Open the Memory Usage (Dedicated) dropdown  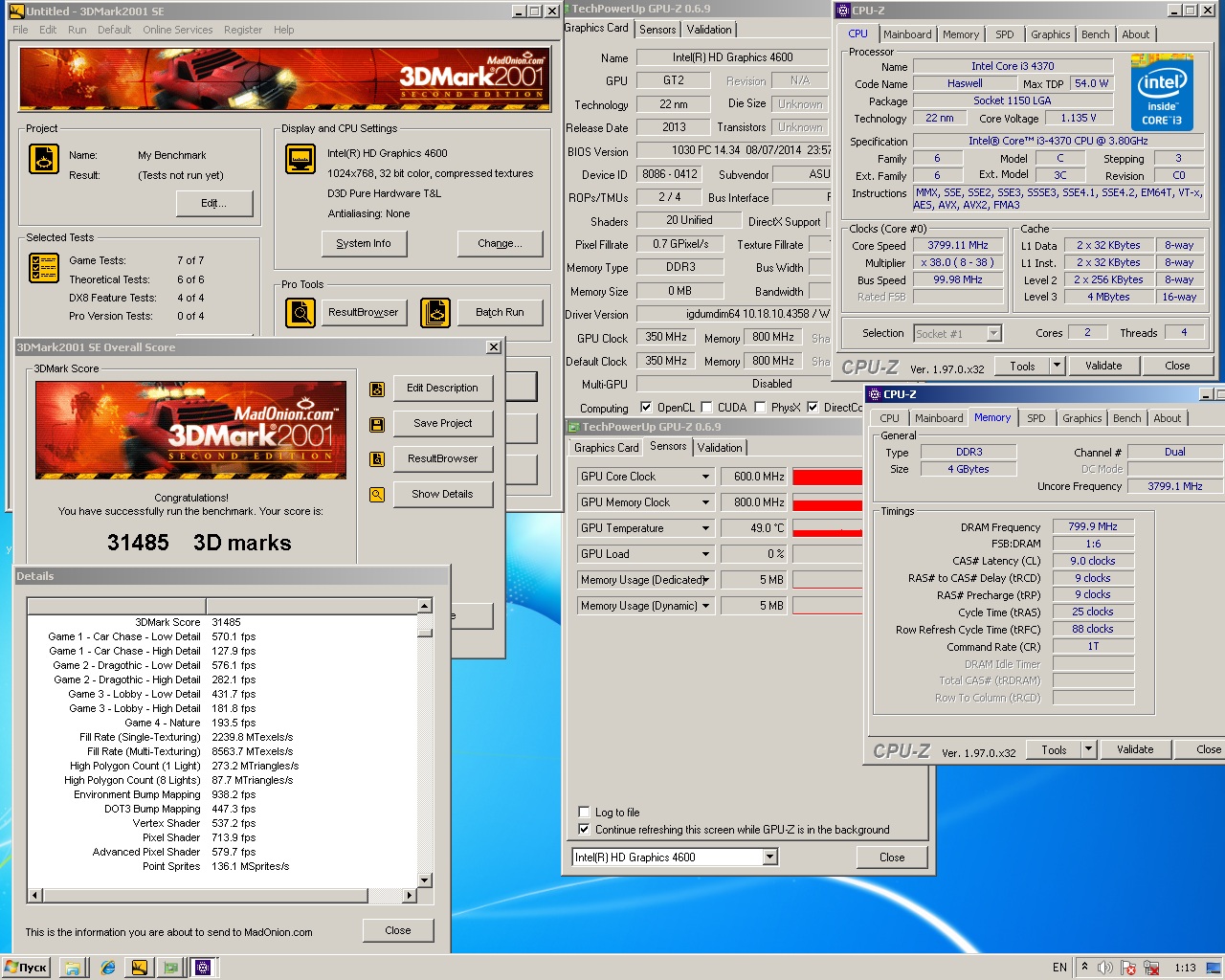pyautogui.click(x=706, y=580)
